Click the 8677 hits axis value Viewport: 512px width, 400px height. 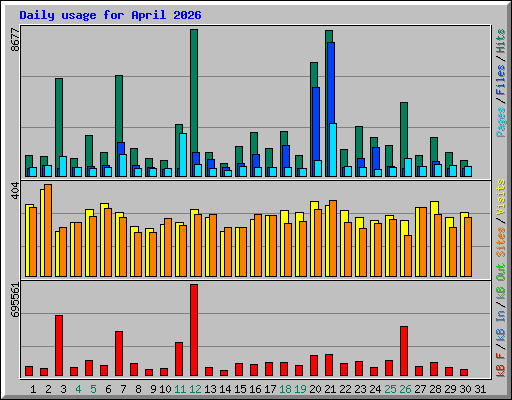point(15,40)
